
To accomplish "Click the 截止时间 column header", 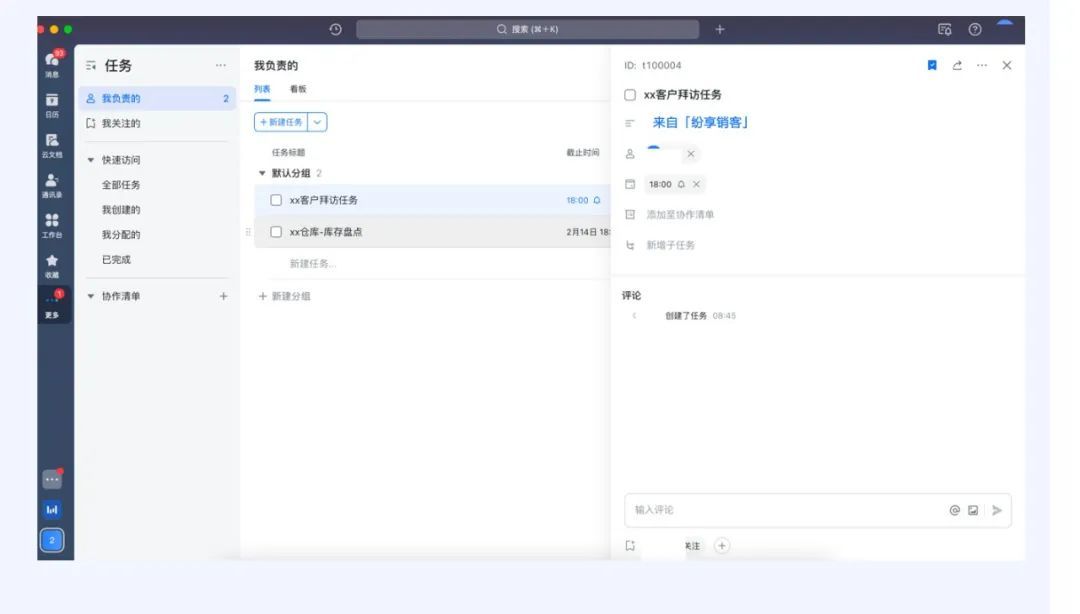I will point(583,152).
